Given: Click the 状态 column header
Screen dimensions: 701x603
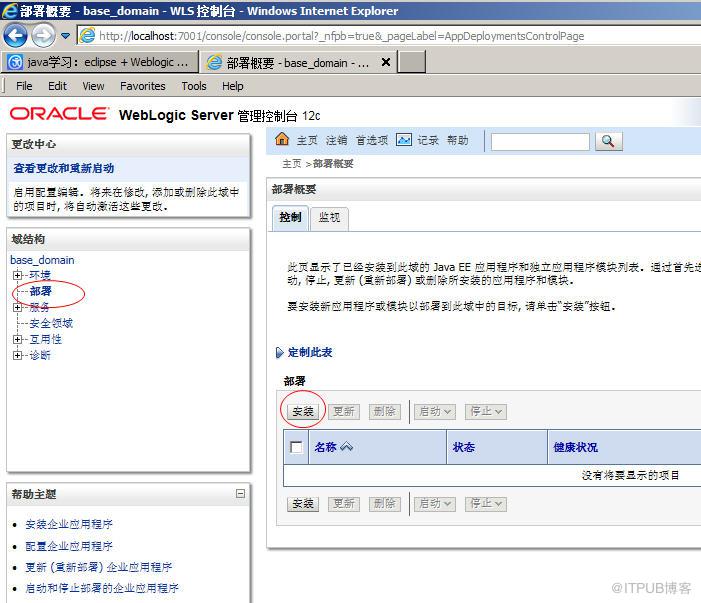Looking at the screenshot, I should [x=464, y=447].
